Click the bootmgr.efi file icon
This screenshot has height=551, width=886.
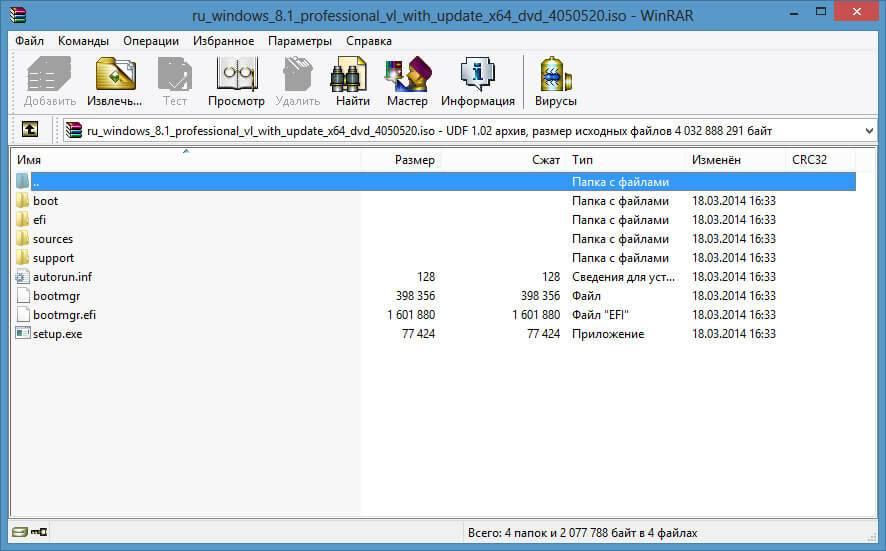(x=23, y=314)
